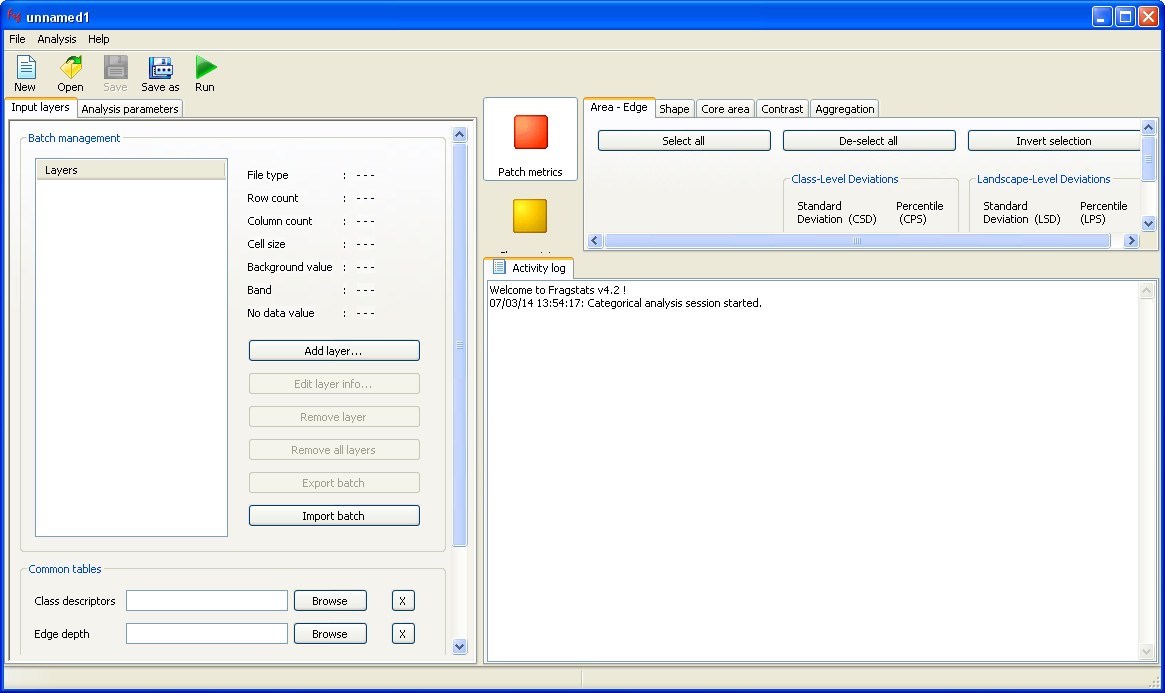Click the Edit layer info... button

334,384
